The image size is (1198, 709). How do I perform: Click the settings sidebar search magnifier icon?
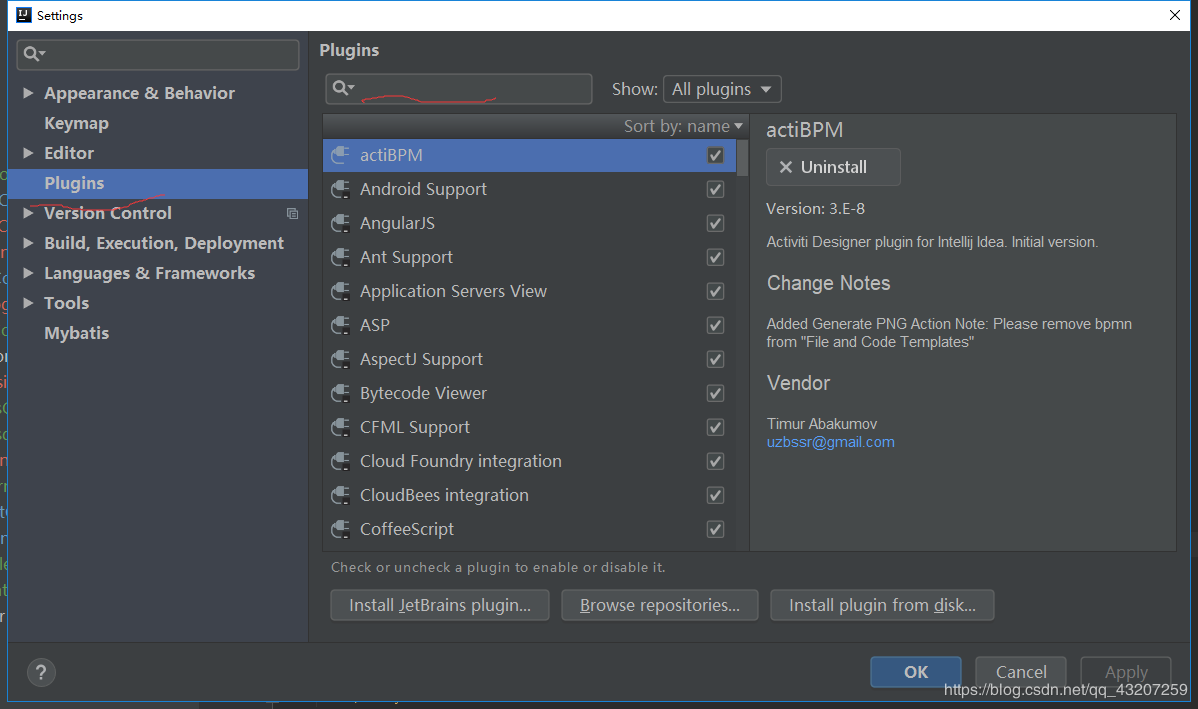pos(34,54)
